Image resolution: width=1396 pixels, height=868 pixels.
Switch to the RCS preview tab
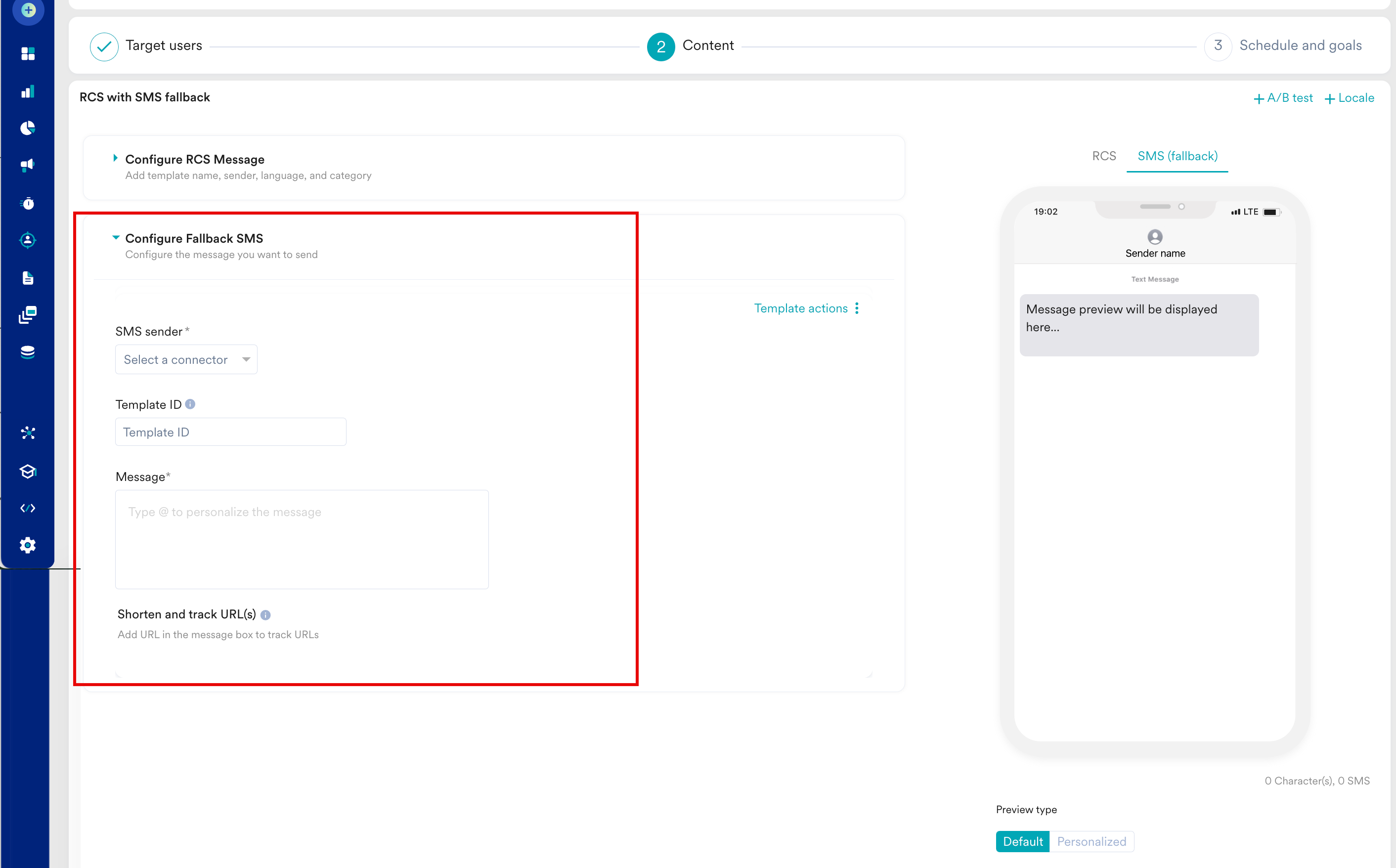tap(1104, 156)
